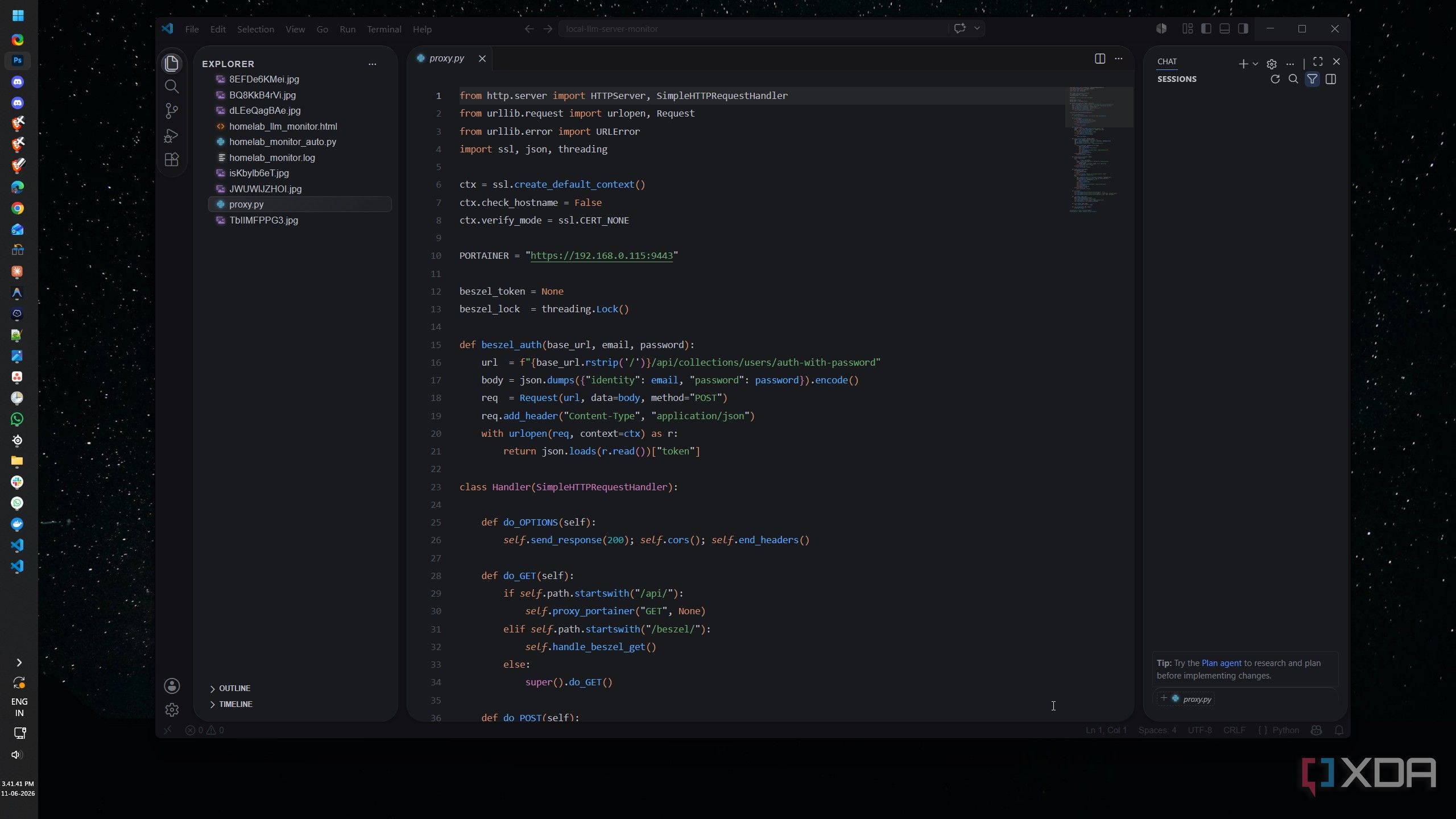Click the code minimap overview
The height and width of the screenshot is (819, 1456).
(1099, 150)
